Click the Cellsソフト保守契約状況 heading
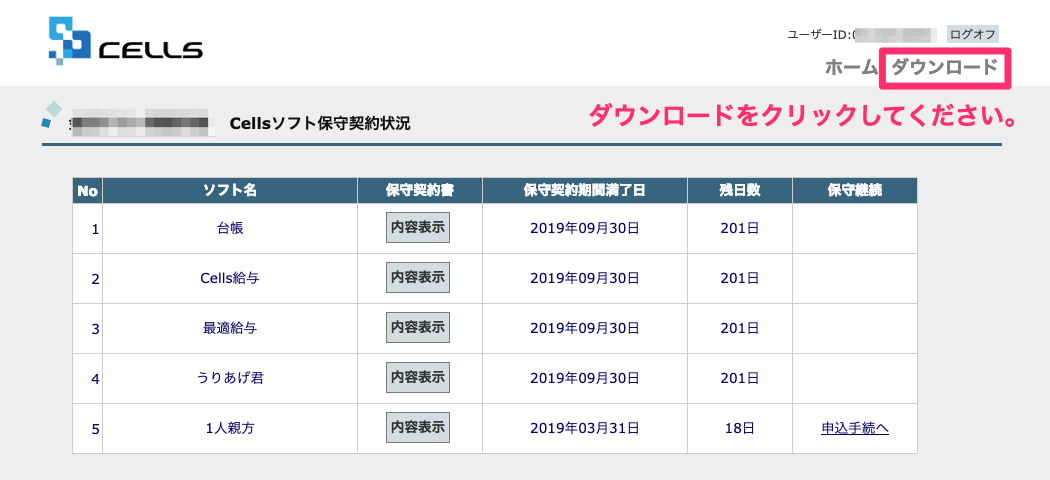This screenshot has height=480, width=1050. coord(319,124)
